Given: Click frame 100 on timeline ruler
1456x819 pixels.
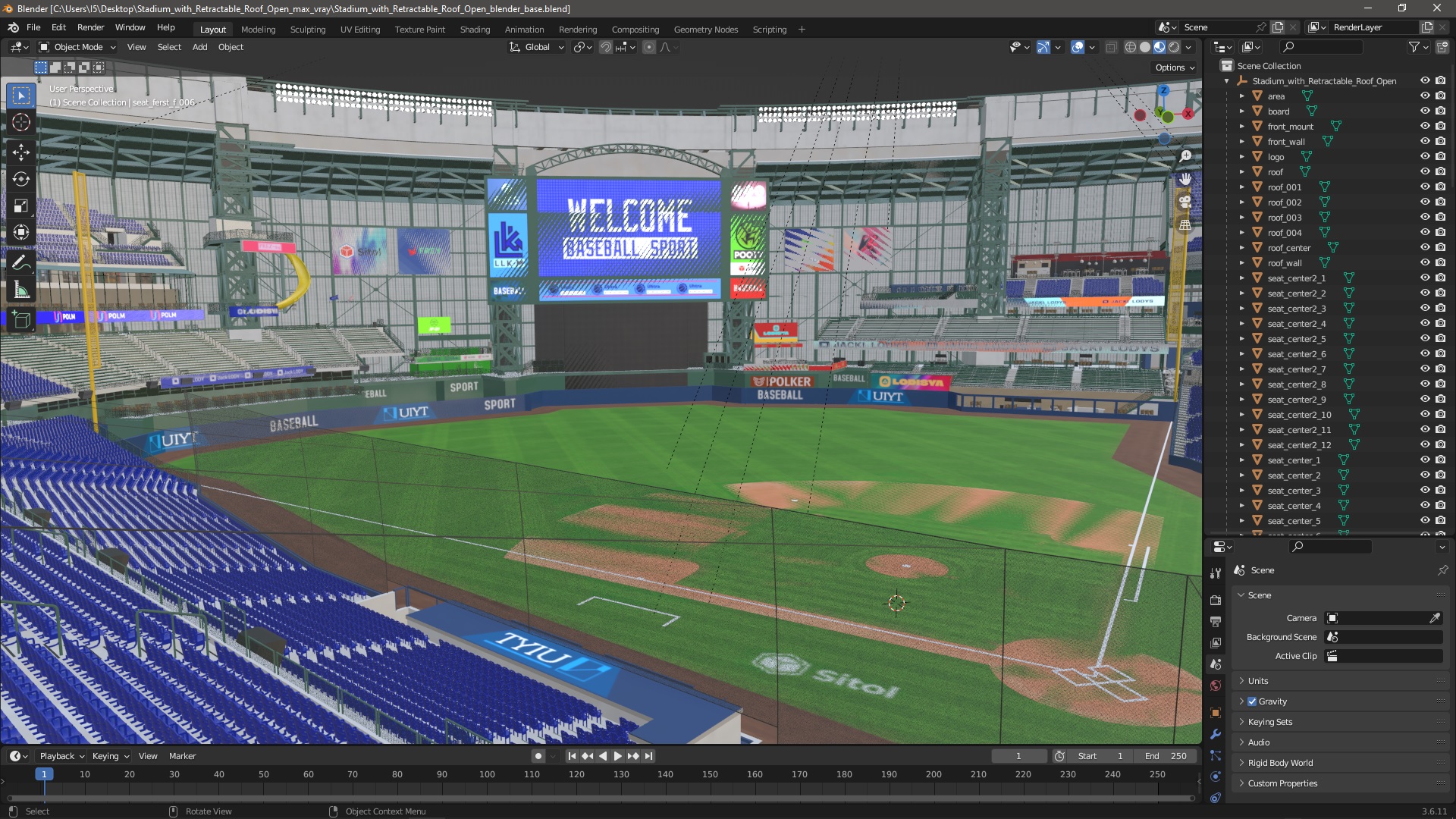Looking at the screenshot, I should [487, 774].
